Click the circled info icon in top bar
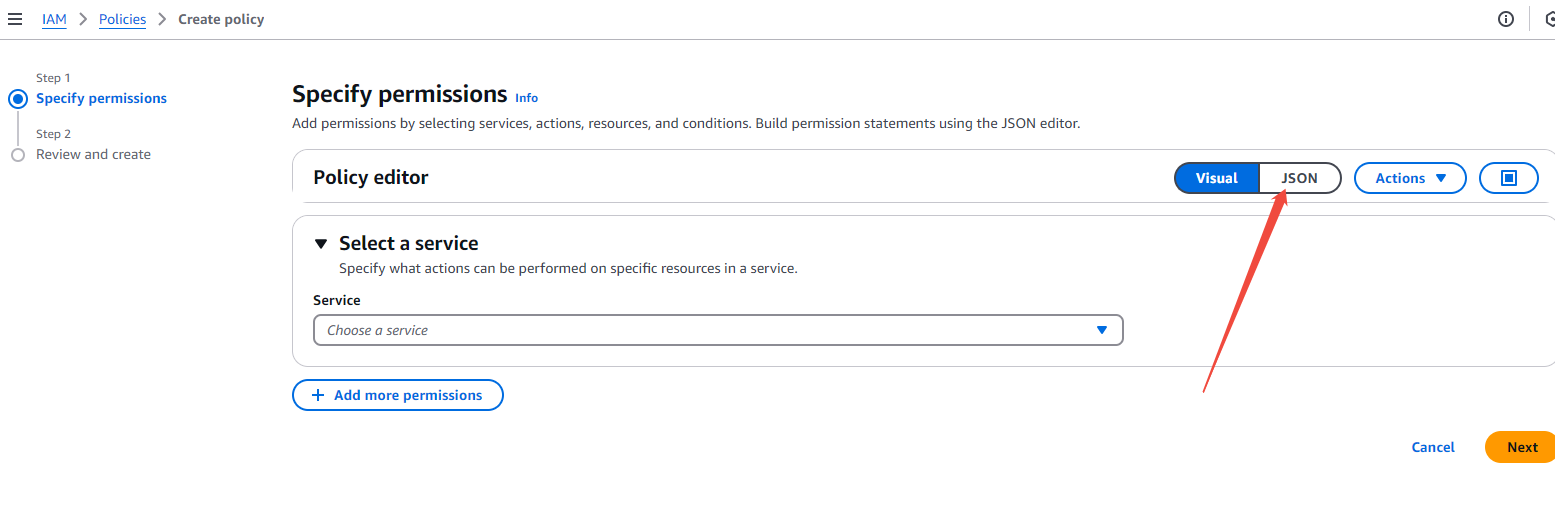 1505,19
